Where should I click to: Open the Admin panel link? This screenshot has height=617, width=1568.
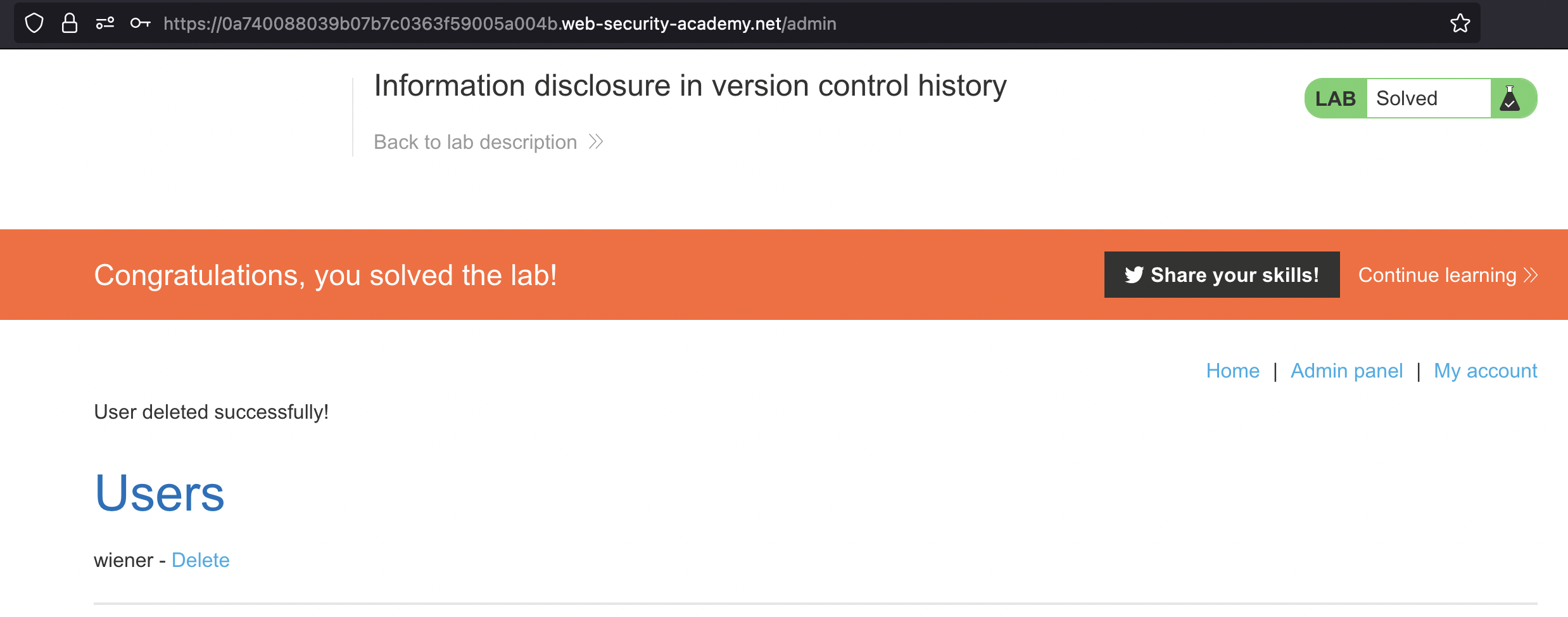pyautogui.click(x=1346, y=371)
